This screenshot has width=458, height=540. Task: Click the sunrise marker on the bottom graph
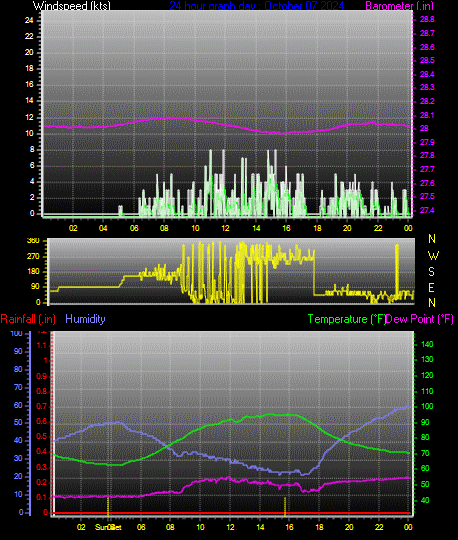coord(108,506)
